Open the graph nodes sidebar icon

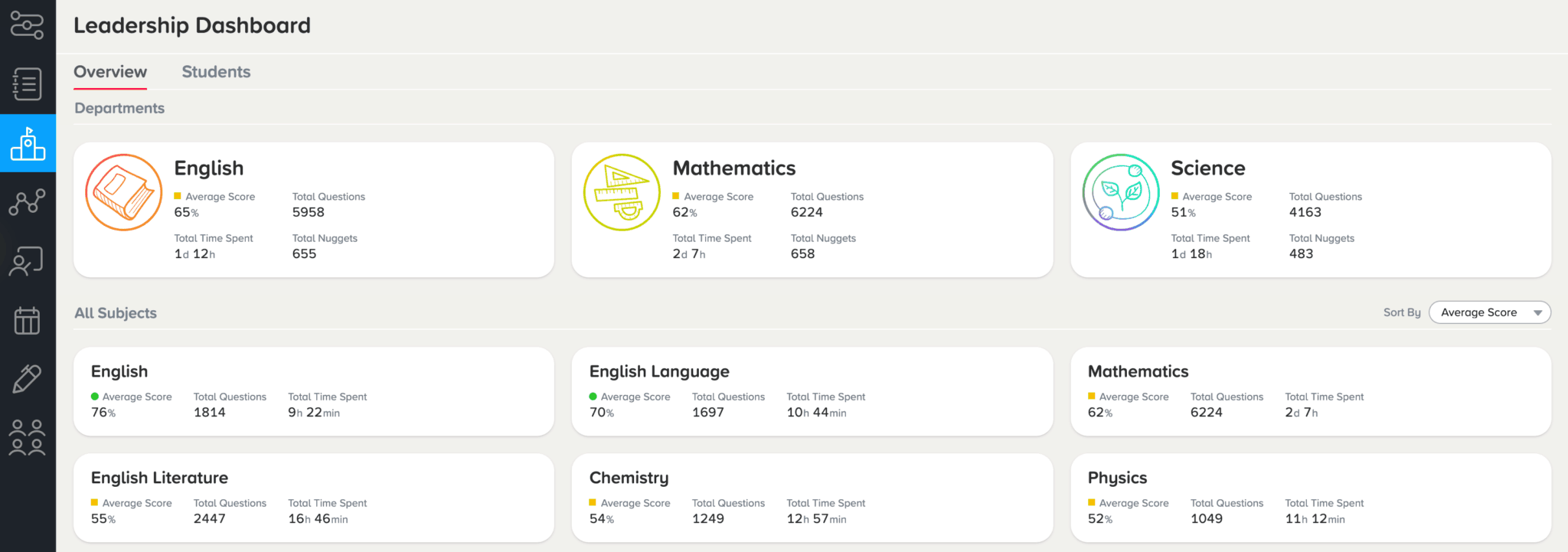tap(27, 202)
